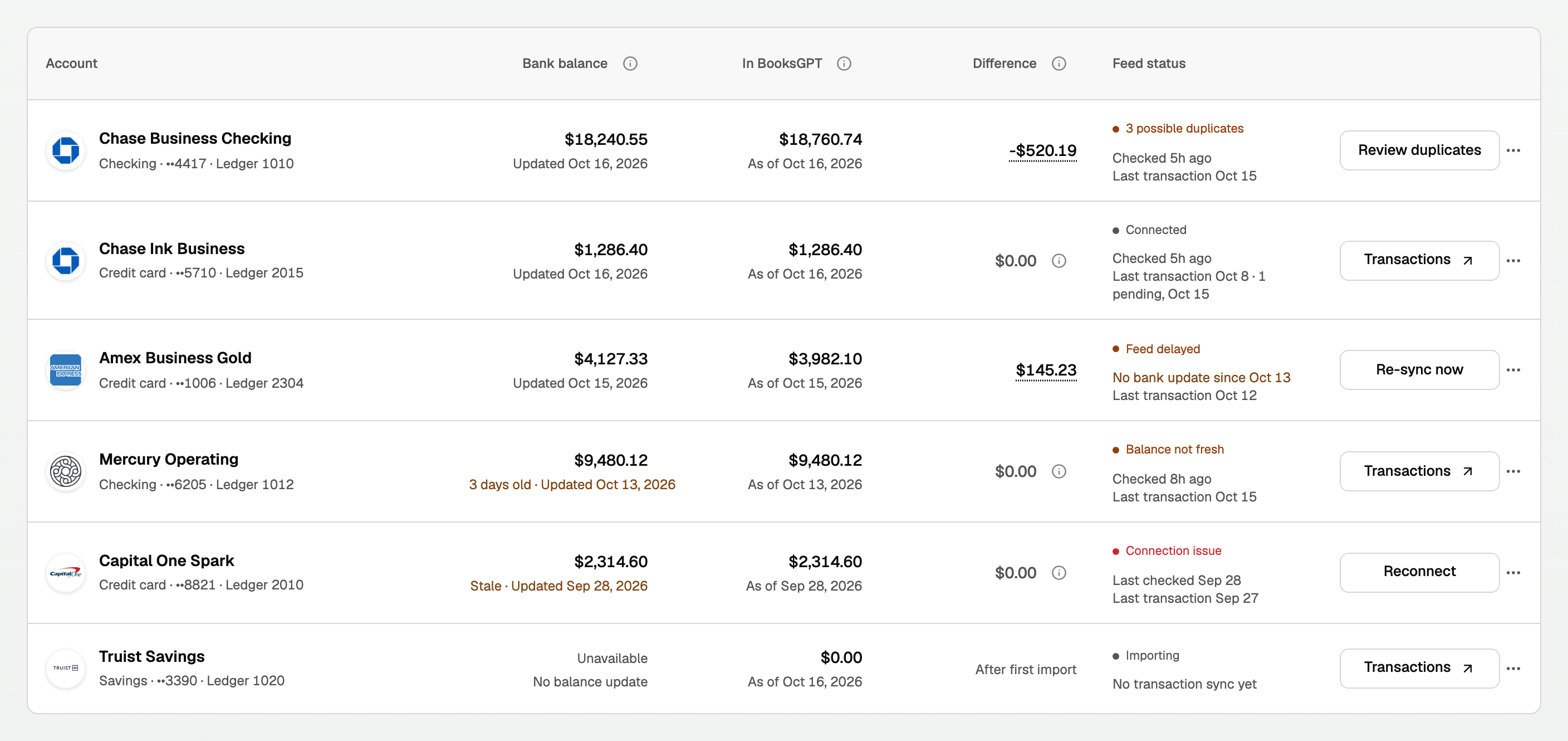
Task: Open Difference column info icon
Action: 1059,64
